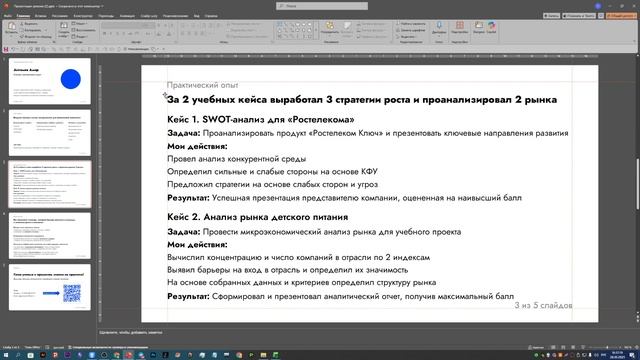Select the slide 5 thumbnail with the QR code
Viewport: 640px width, 360px height.
click(x=50, y=287)
